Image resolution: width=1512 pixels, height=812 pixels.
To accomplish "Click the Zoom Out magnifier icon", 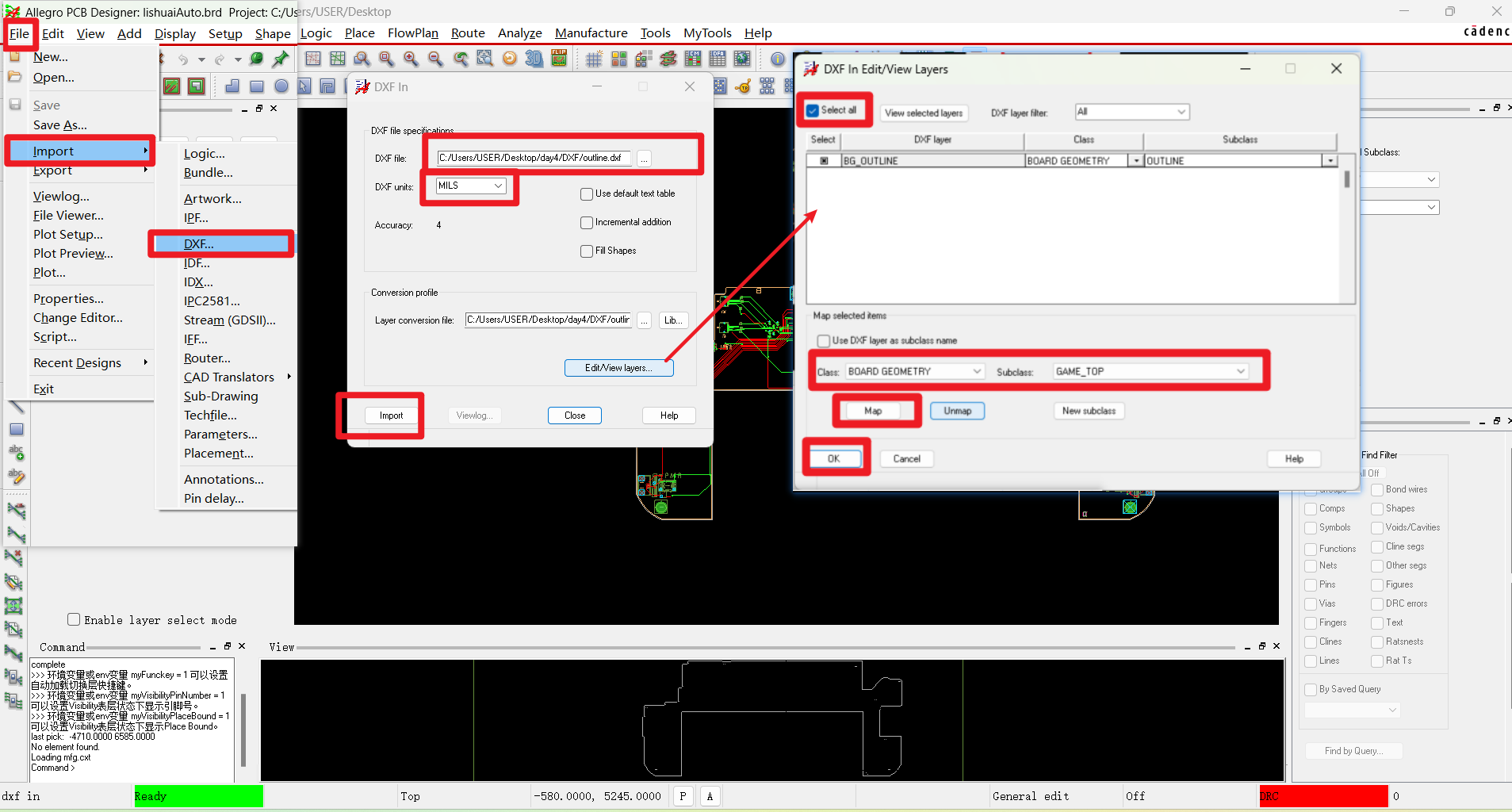I will click(435, 59).
